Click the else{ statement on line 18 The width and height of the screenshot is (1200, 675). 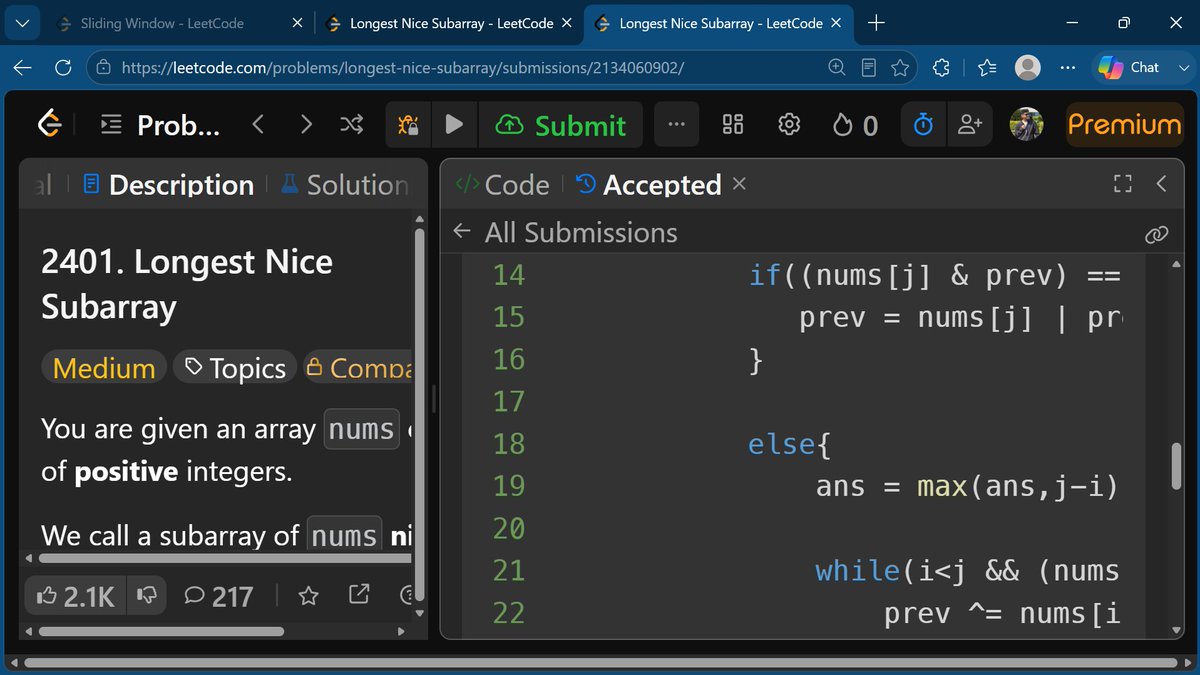[x=790, y=444]
